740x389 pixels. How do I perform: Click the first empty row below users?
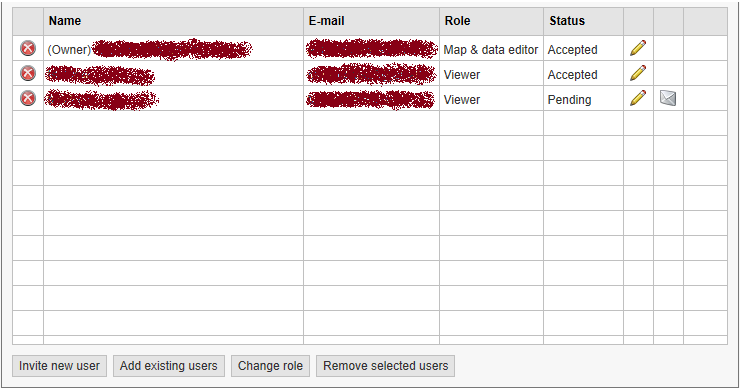pos(370,123)
